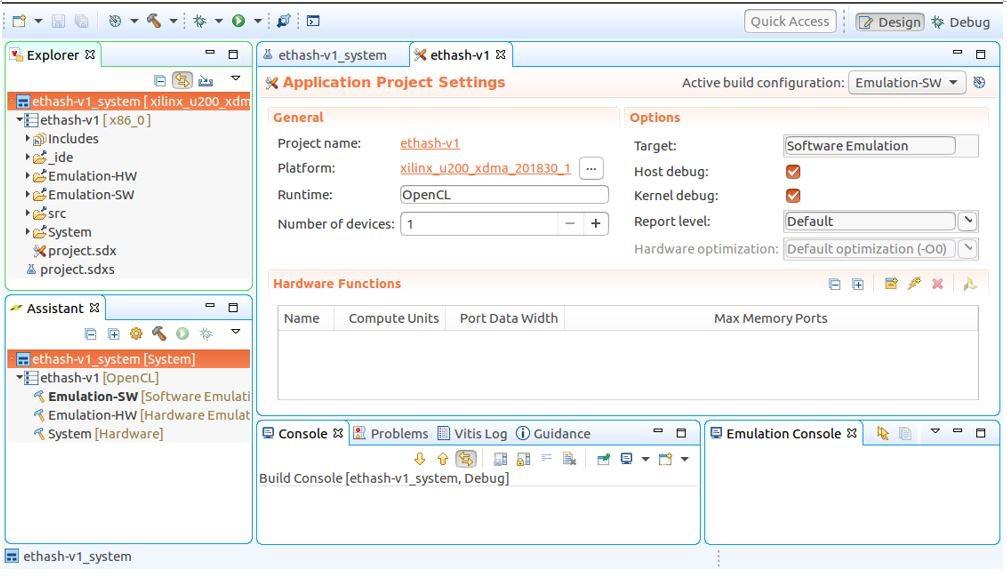Switch to the Problems tab
1007x577 pixels.
tap(391, 434)
